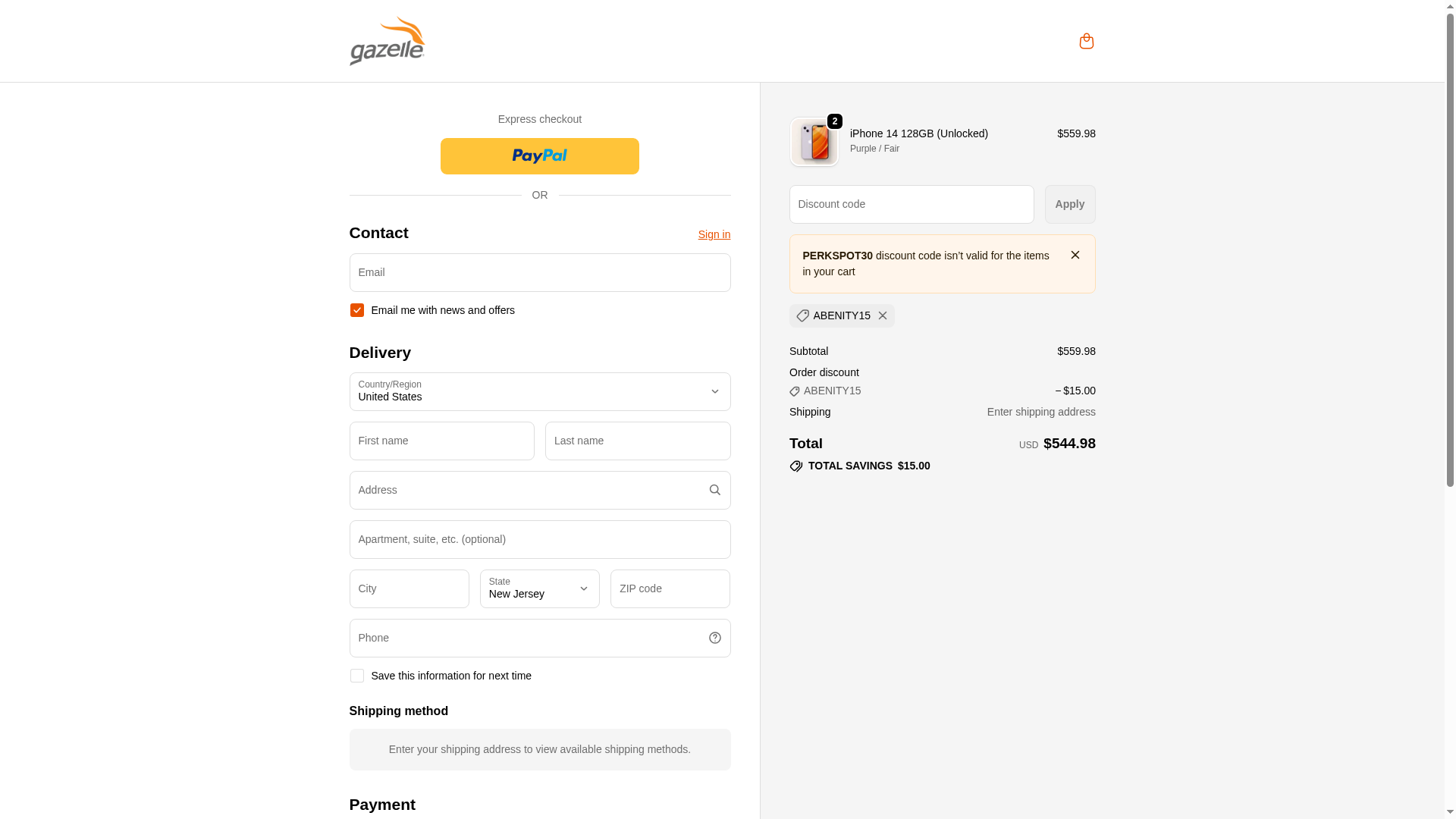Screen dimensions: 1456x819
Task: Dismiss the PERKSPOT30 invalid code notice
Action: pos(1075,255)
